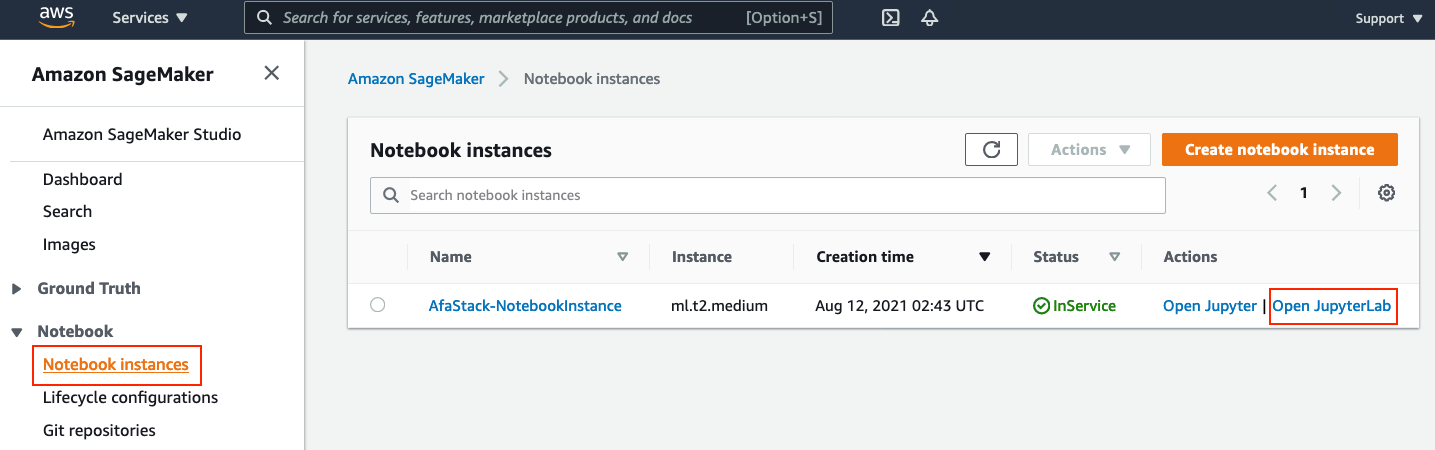Image resolution: width=1435 pixels, height=450 pixels.
Task: Click the InService status check icon
Action: coord(1041,306)
